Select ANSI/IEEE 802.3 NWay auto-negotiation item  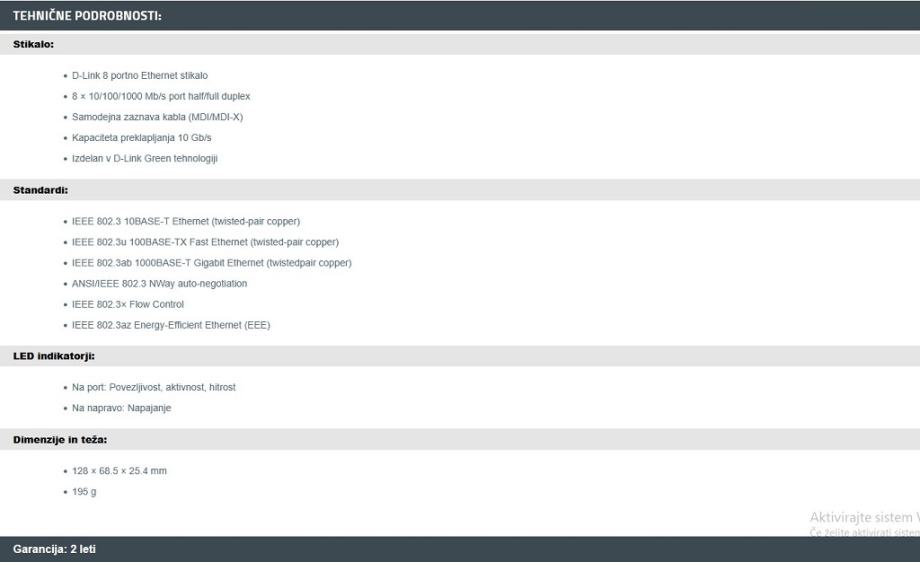159,284
